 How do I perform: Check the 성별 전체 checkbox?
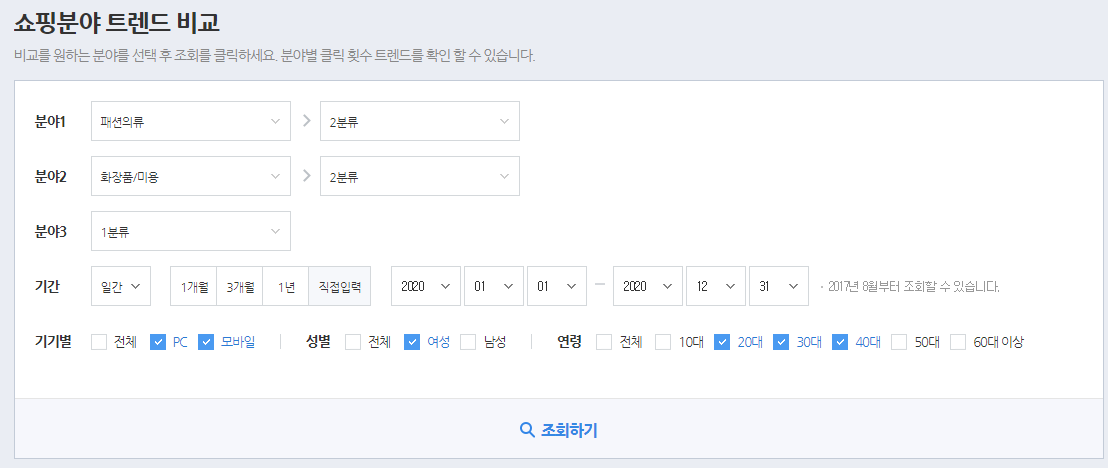tap(353, 342)
